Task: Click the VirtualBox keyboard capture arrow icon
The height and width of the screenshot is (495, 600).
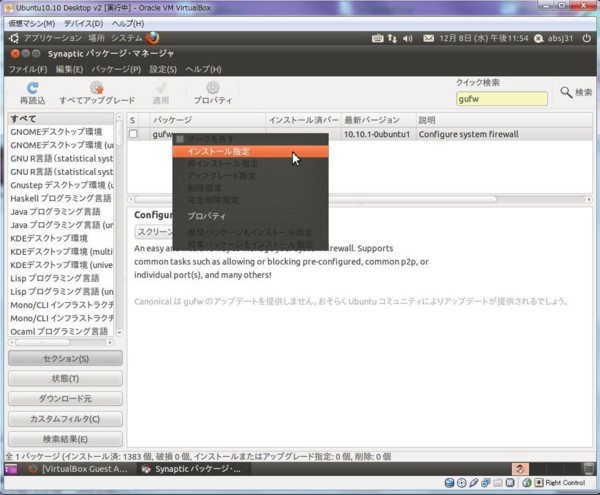Action: (539, 483)
